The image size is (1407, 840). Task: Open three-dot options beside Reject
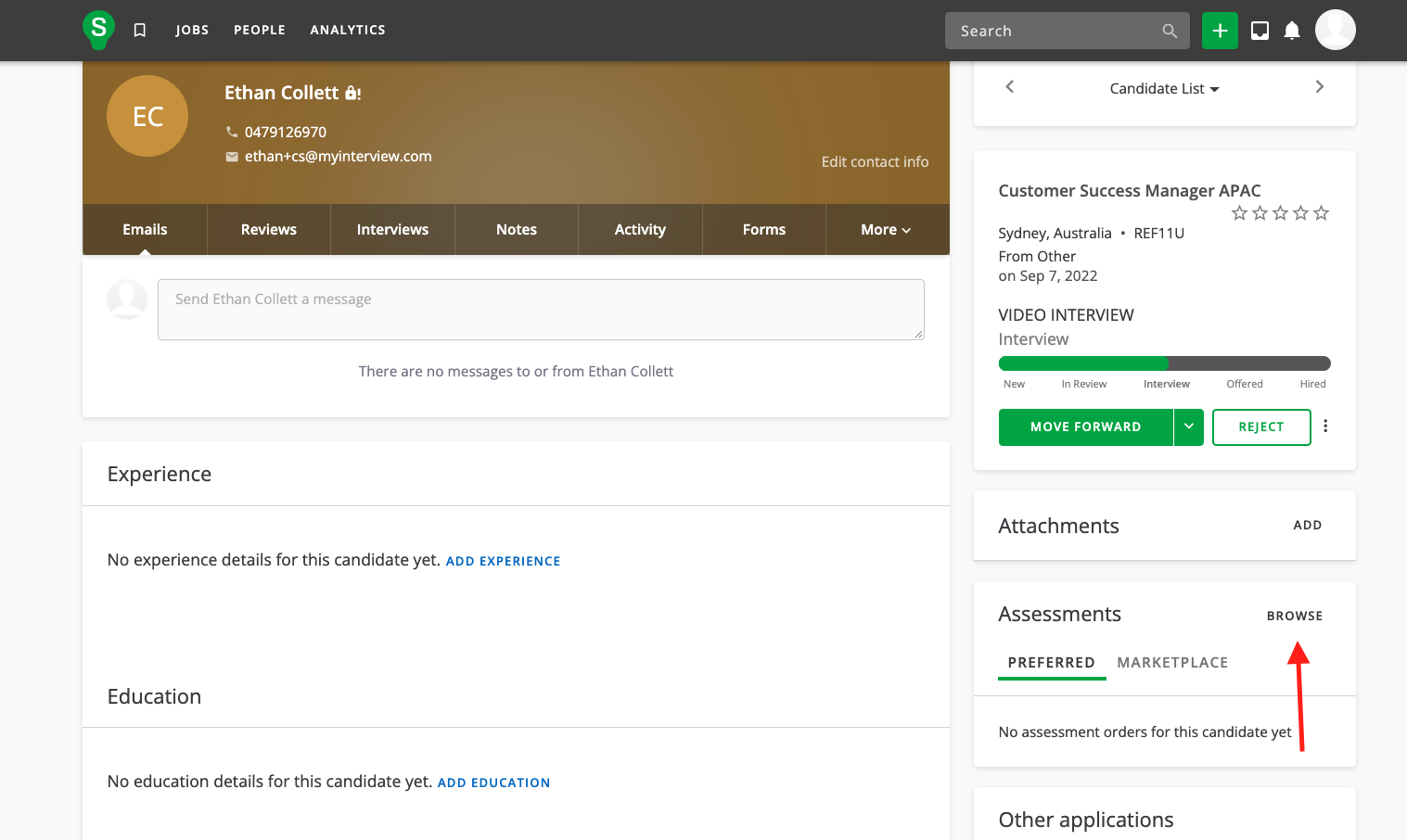coord(1325,426)
